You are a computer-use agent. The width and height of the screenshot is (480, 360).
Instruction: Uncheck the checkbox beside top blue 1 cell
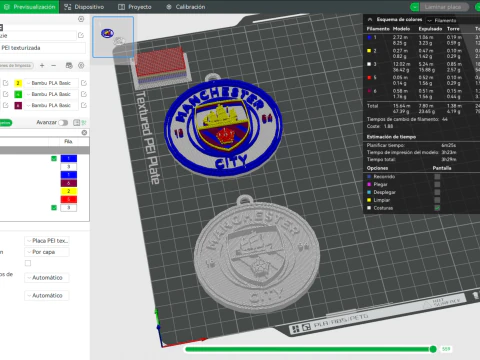pyautogui.click(x=54, y=158)
